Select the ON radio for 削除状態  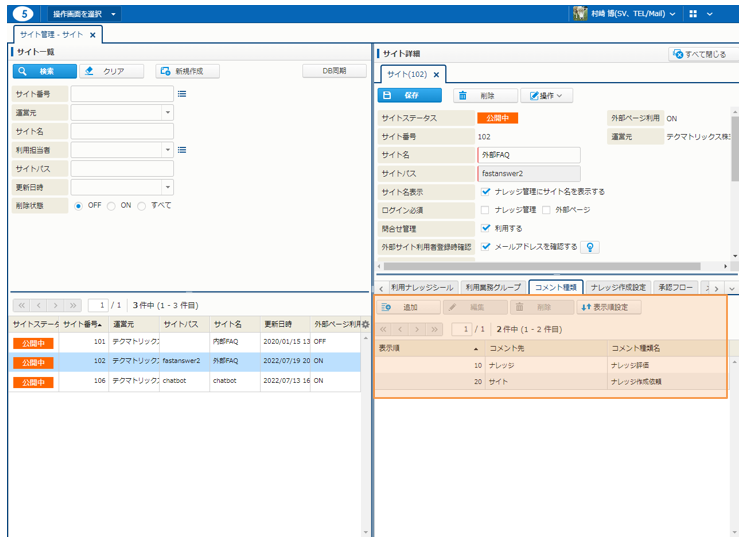(x=111, y=205)
